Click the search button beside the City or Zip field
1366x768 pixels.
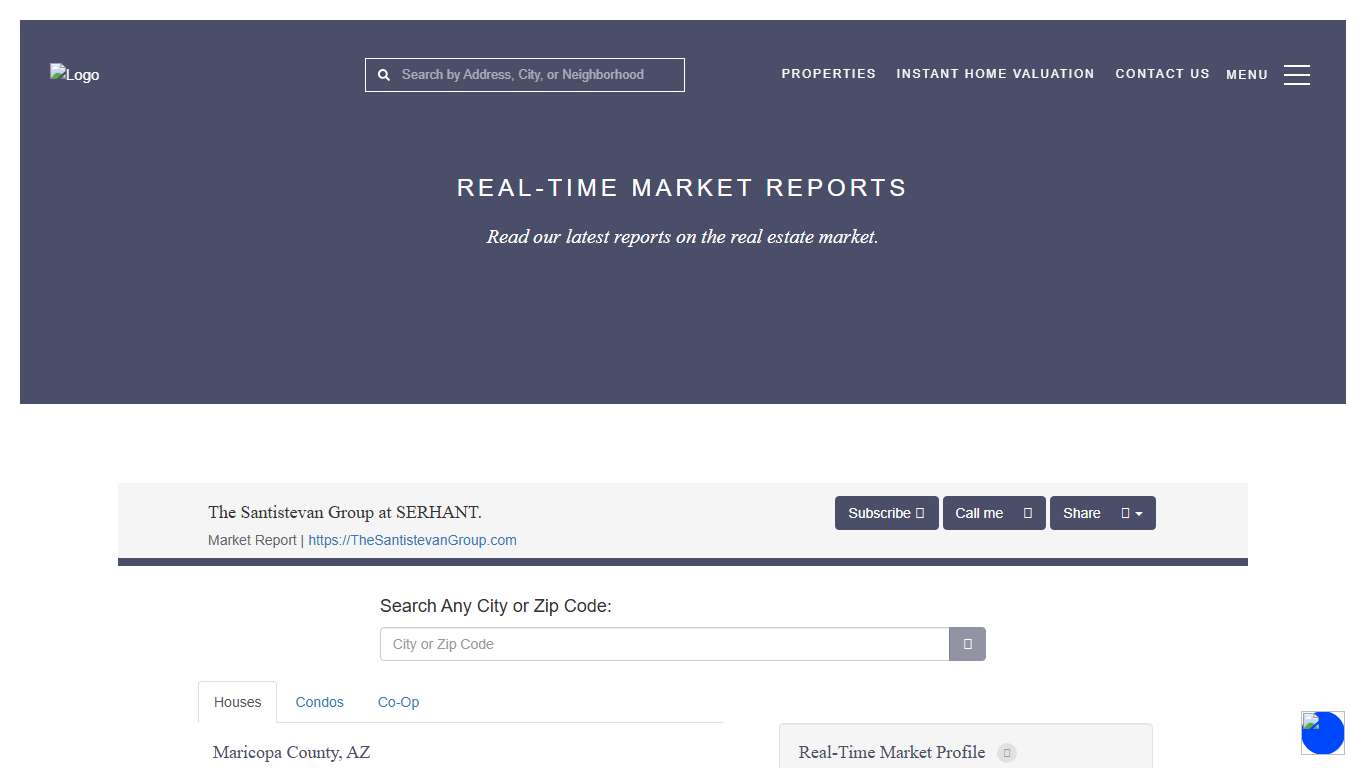point(966,644)
